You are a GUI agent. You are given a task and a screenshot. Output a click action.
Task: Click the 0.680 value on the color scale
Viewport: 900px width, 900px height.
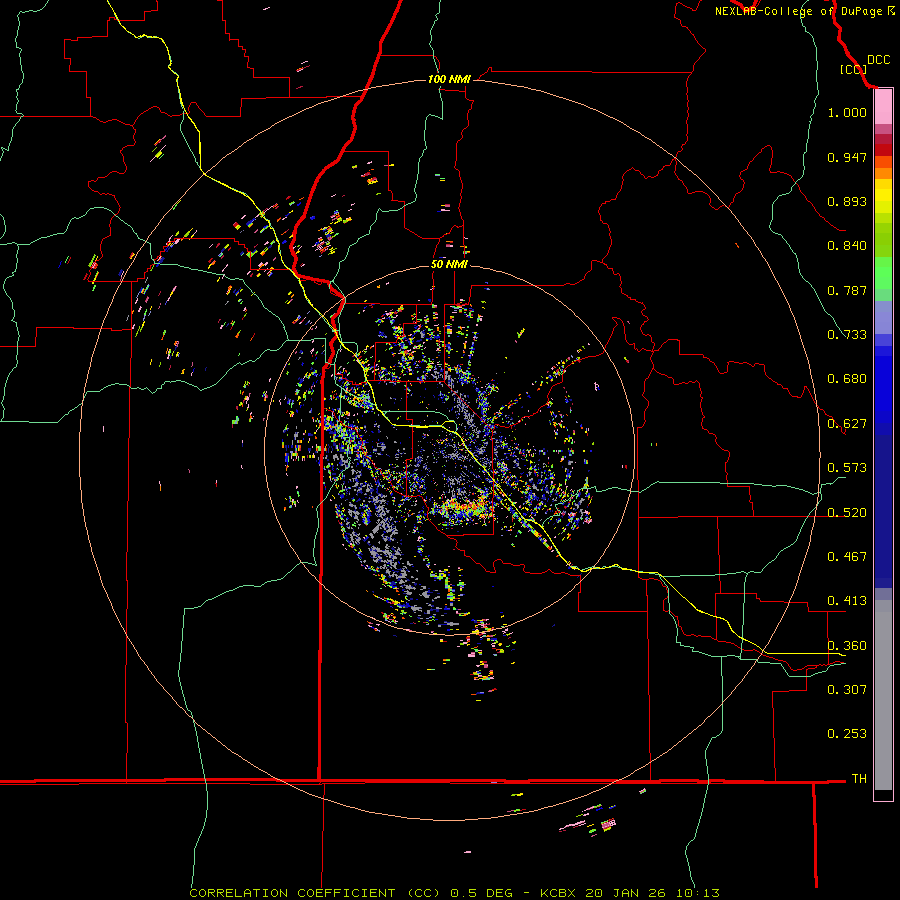(847, 379)
